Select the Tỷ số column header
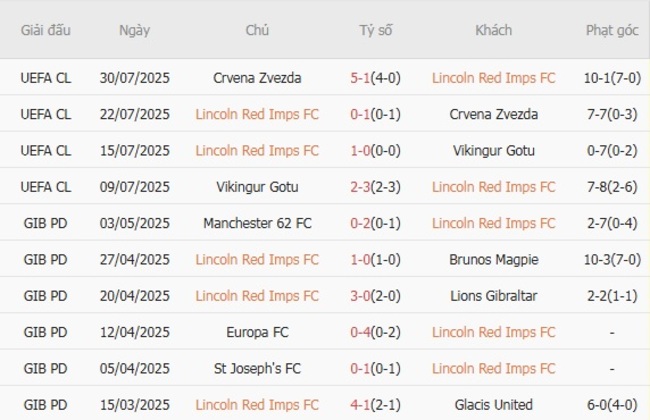The width and height of the screenshot is (650, 420). tap(376, 30)
